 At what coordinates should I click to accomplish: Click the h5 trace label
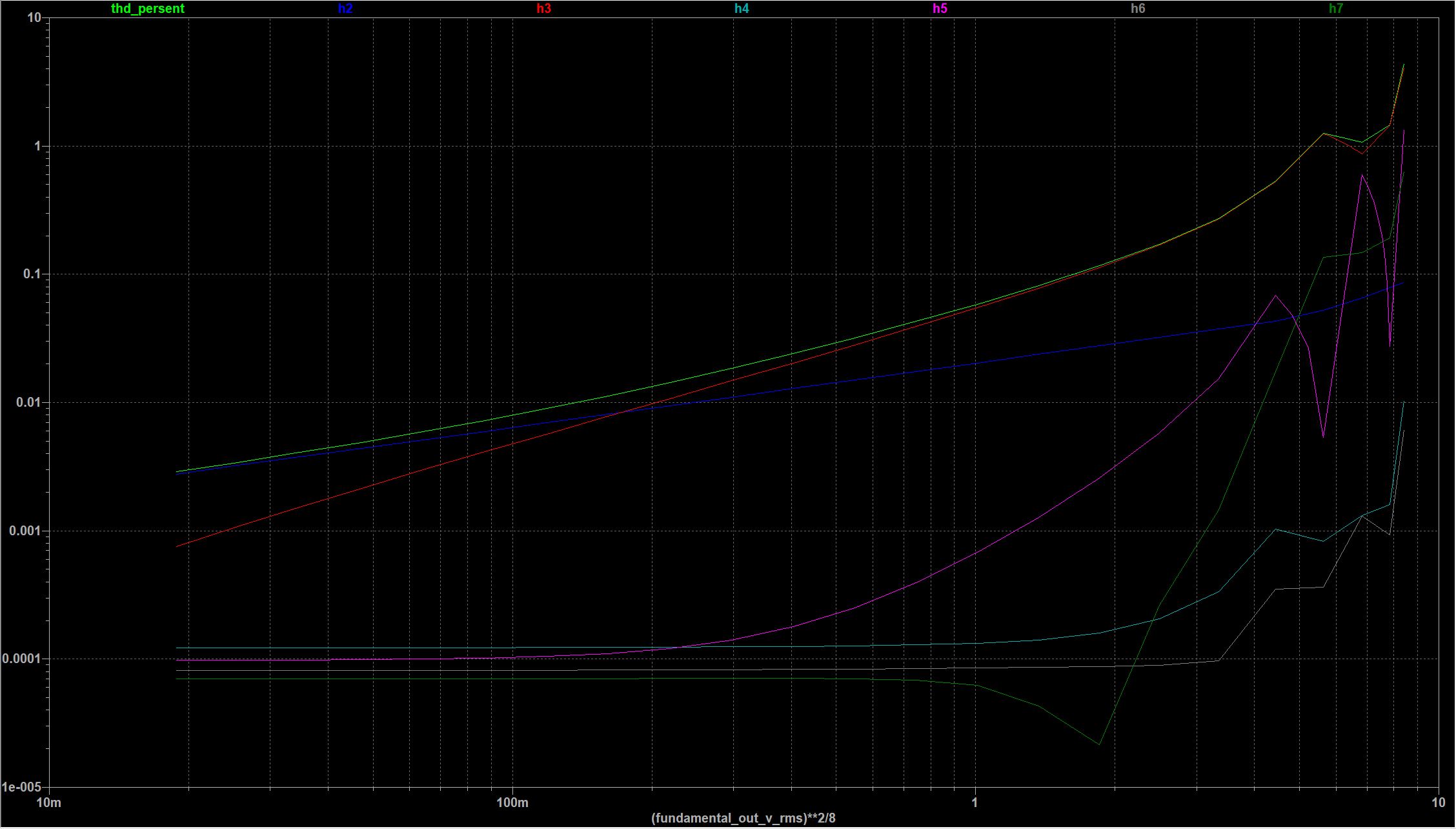tap(940, 8)
